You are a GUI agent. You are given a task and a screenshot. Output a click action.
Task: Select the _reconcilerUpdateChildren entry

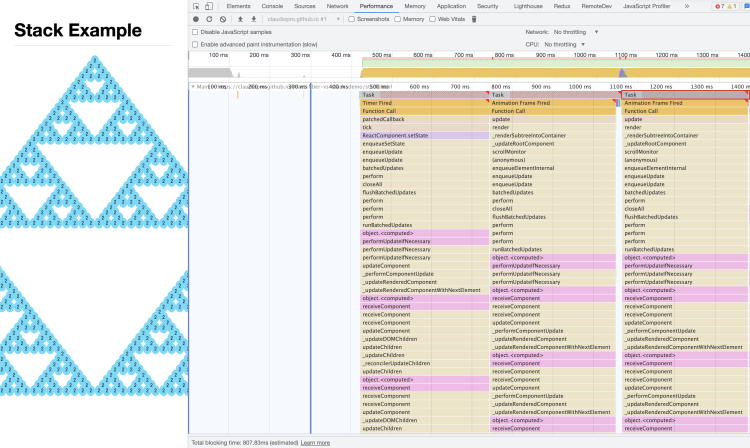424,363
